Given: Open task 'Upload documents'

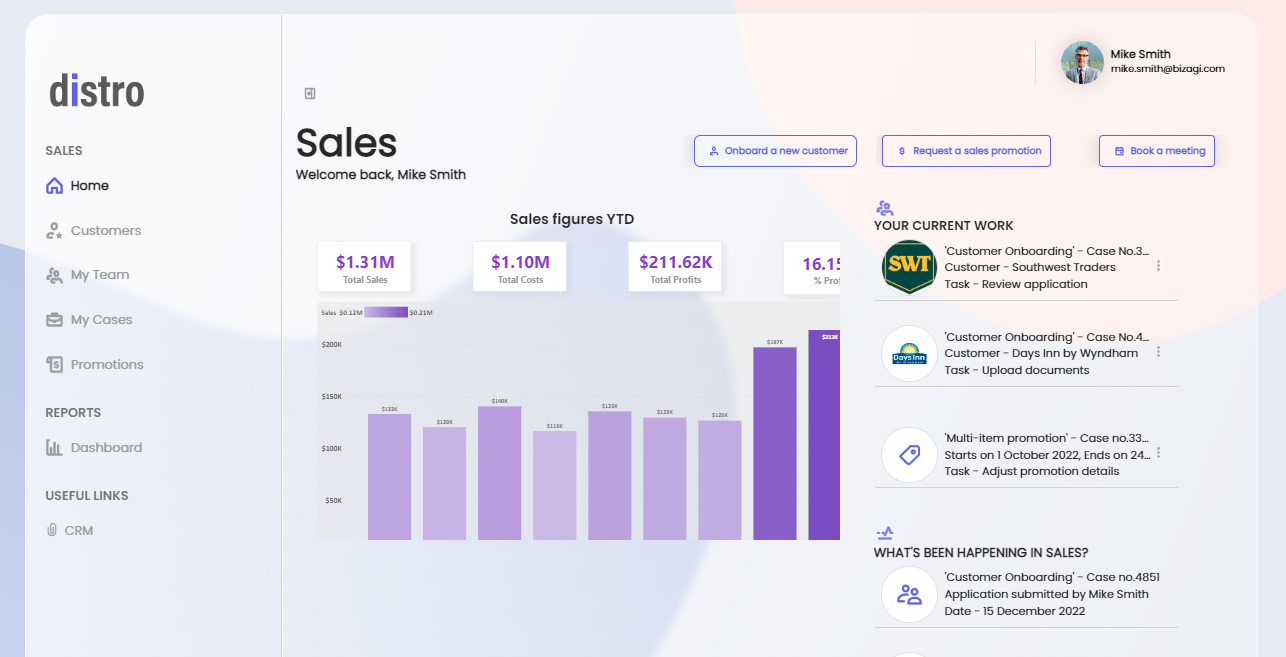Looking at the screenshot, I should point(1017,370).
